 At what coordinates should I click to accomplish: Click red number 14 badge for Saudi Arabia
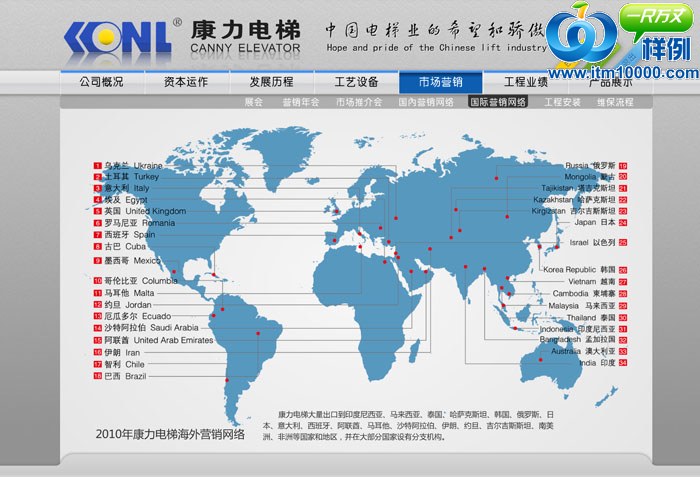tap(98, 328)
